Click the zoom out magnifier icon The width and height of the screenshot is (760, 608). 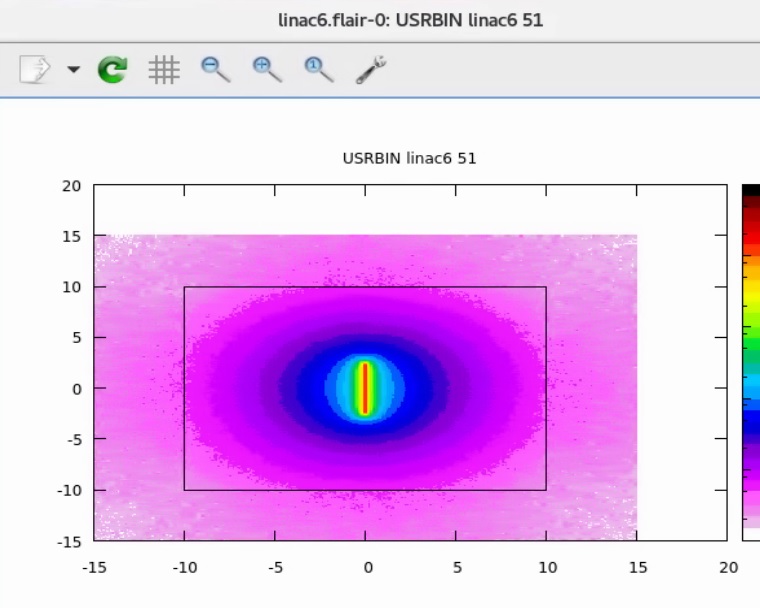[216, 70]
